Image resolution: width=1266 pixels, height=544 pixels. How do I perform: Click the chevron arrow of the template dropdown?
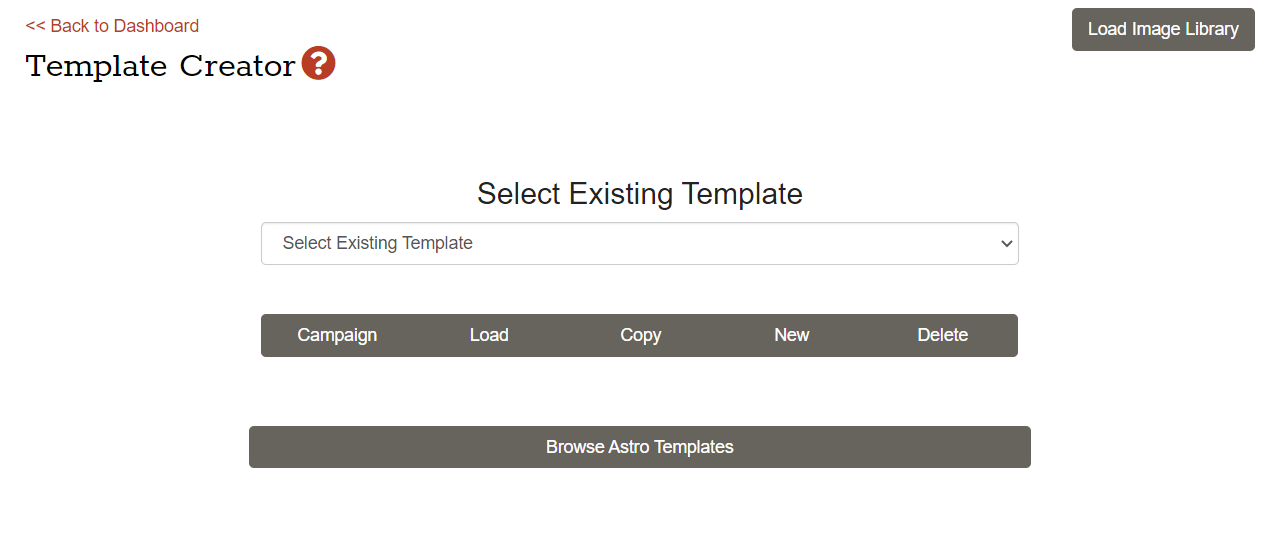(1006, 244)
